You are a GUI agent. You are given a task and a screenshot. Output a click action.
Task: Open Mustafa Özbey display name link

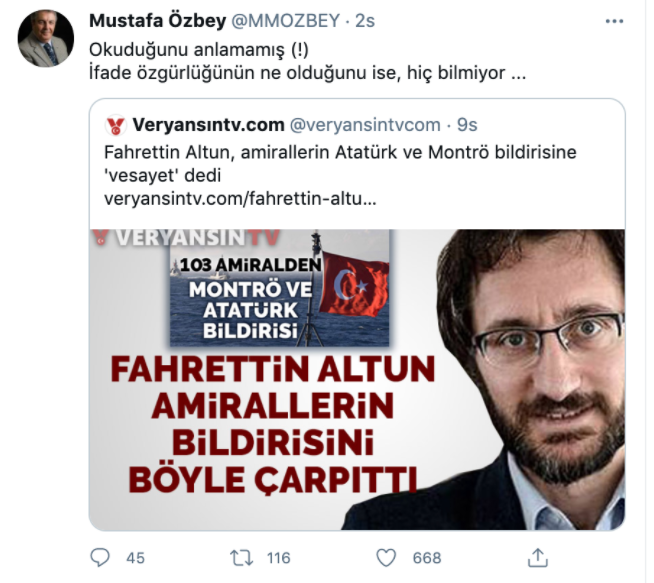(158, 20)
